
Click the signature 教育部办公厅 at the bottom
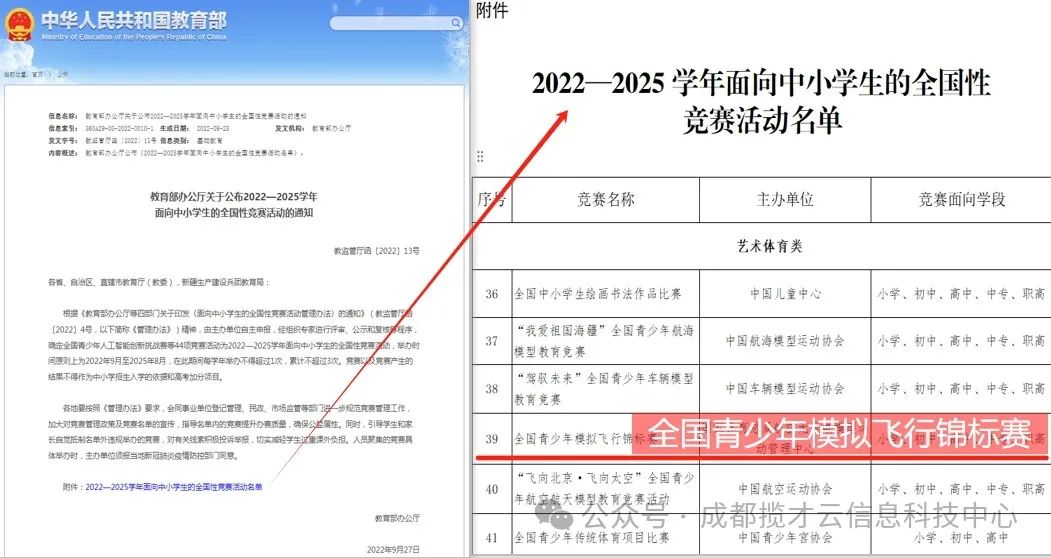(x=397, y=518)
